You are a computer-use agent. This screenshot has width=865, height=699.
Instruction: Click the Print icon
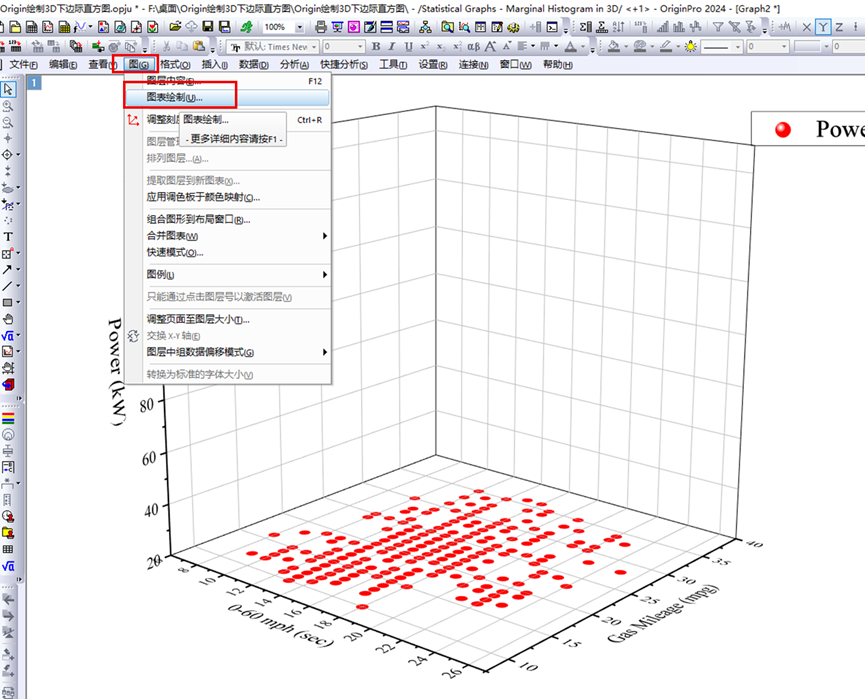[x=321, y=26]
